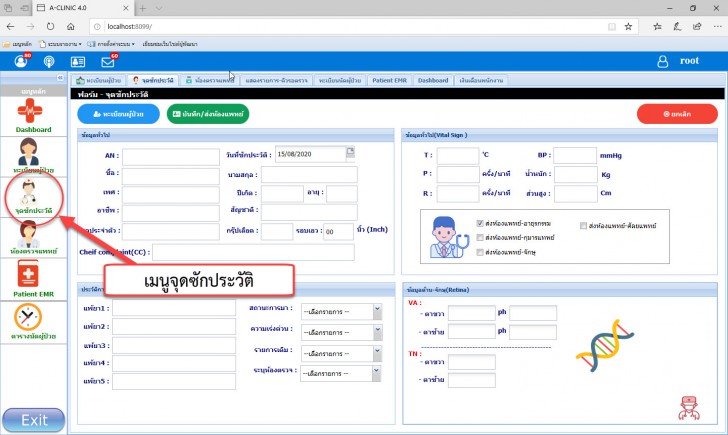728x435 pixels.
Task: Open the reading view book icon
Action: click(612, 26)
